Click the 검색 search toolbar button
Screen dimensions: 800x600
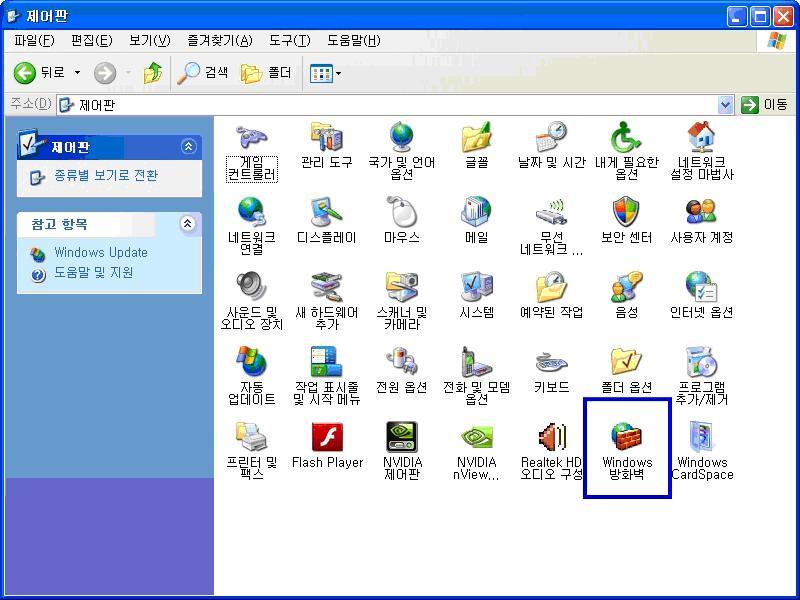coord(203,73)
